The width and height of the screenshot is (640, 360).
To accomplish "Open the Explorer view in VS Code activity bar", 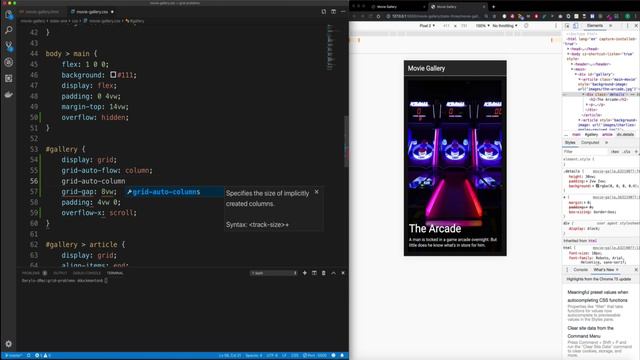I will tap(9, 15).
